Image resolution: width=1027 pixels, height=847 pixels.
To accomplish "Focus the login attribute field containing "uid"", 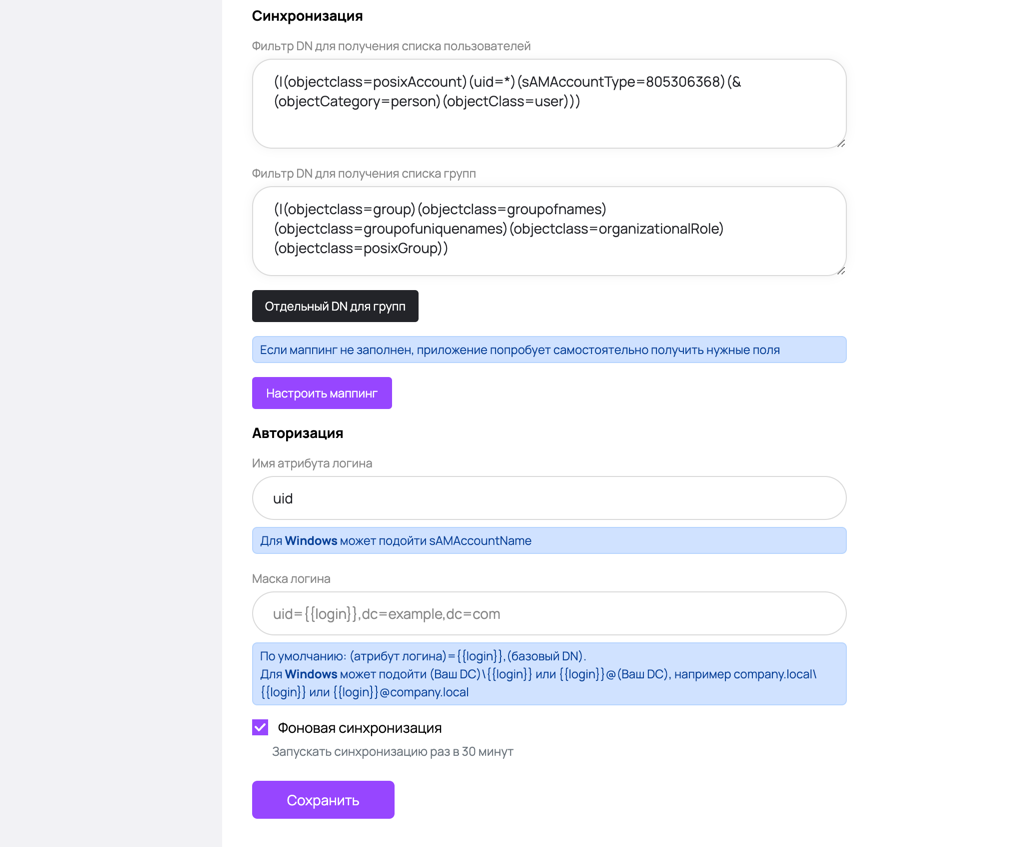I will click(x=548, y=498).
